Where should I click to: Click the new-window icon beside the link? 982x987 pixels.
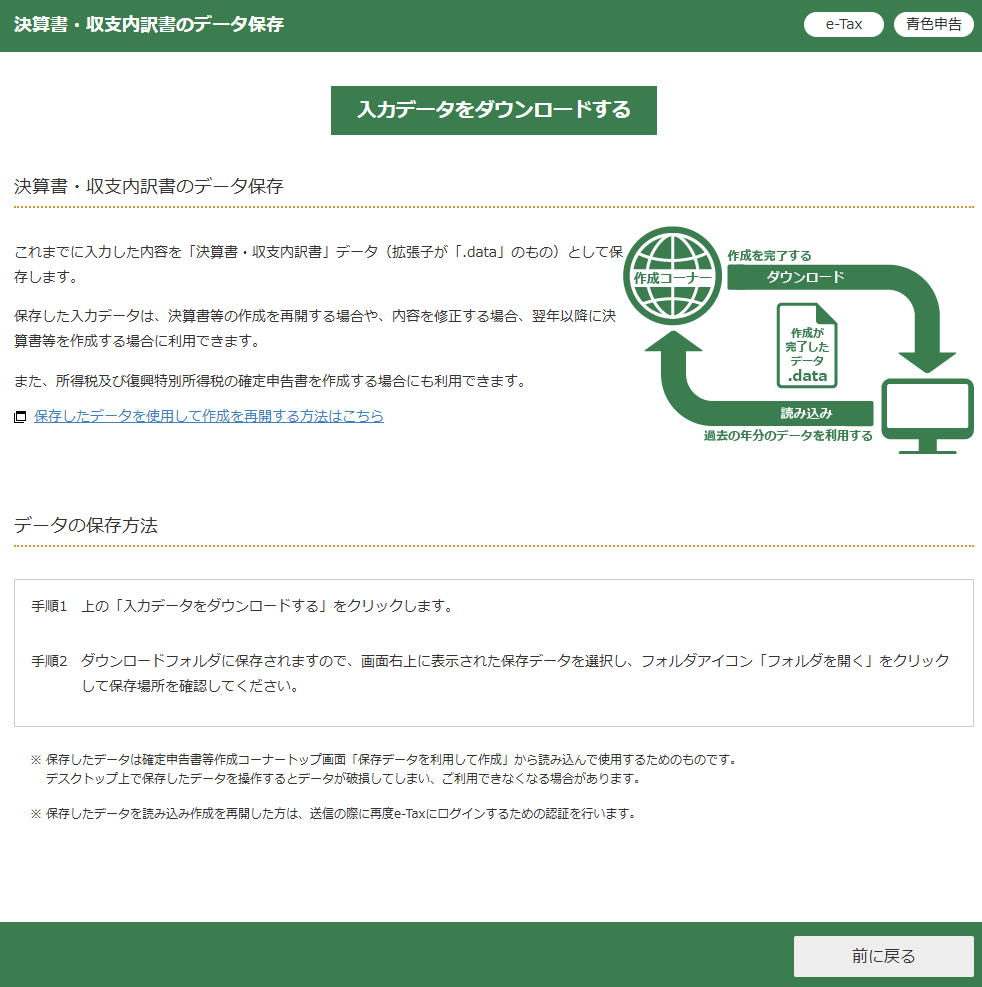(x=20, y=417)
